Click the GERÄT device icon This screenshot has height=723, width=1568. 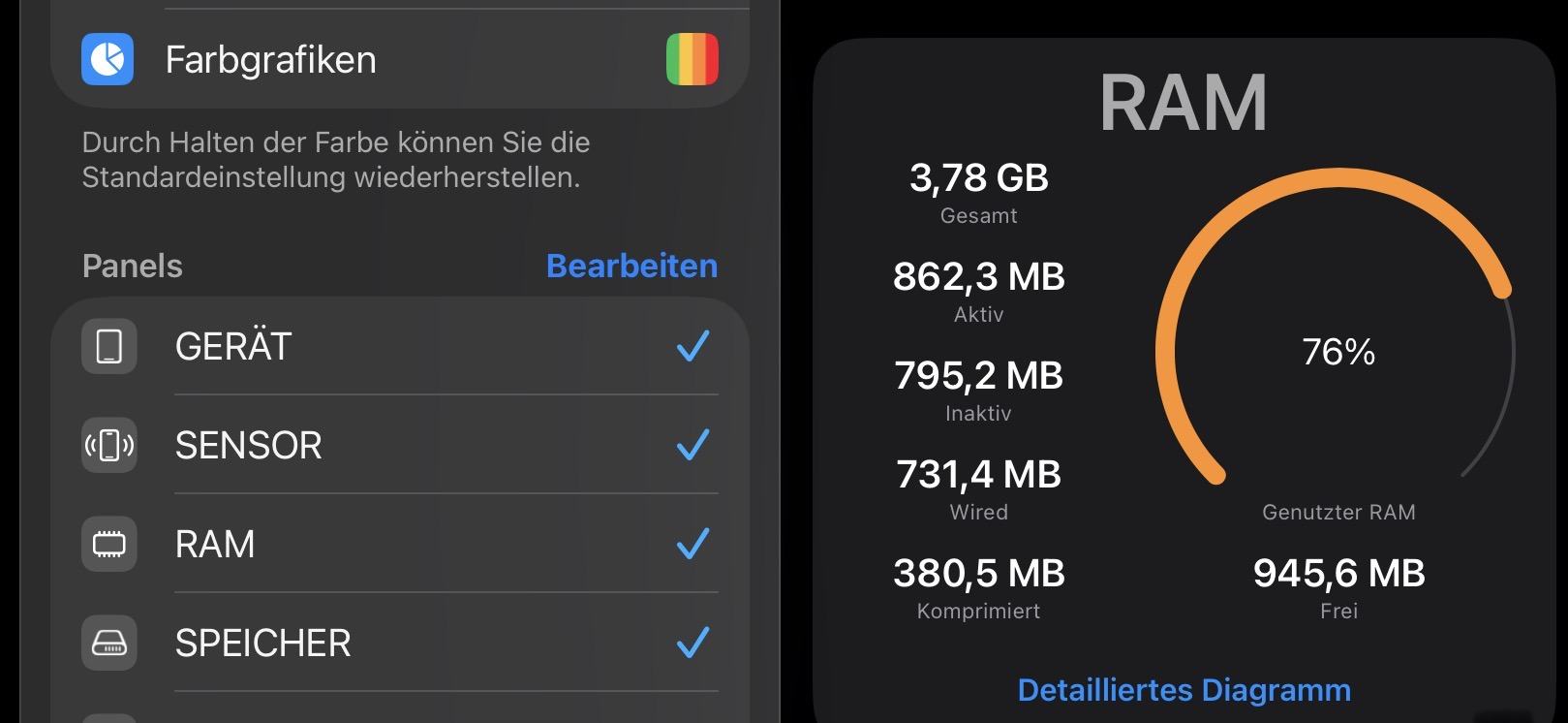click(109, 346)
